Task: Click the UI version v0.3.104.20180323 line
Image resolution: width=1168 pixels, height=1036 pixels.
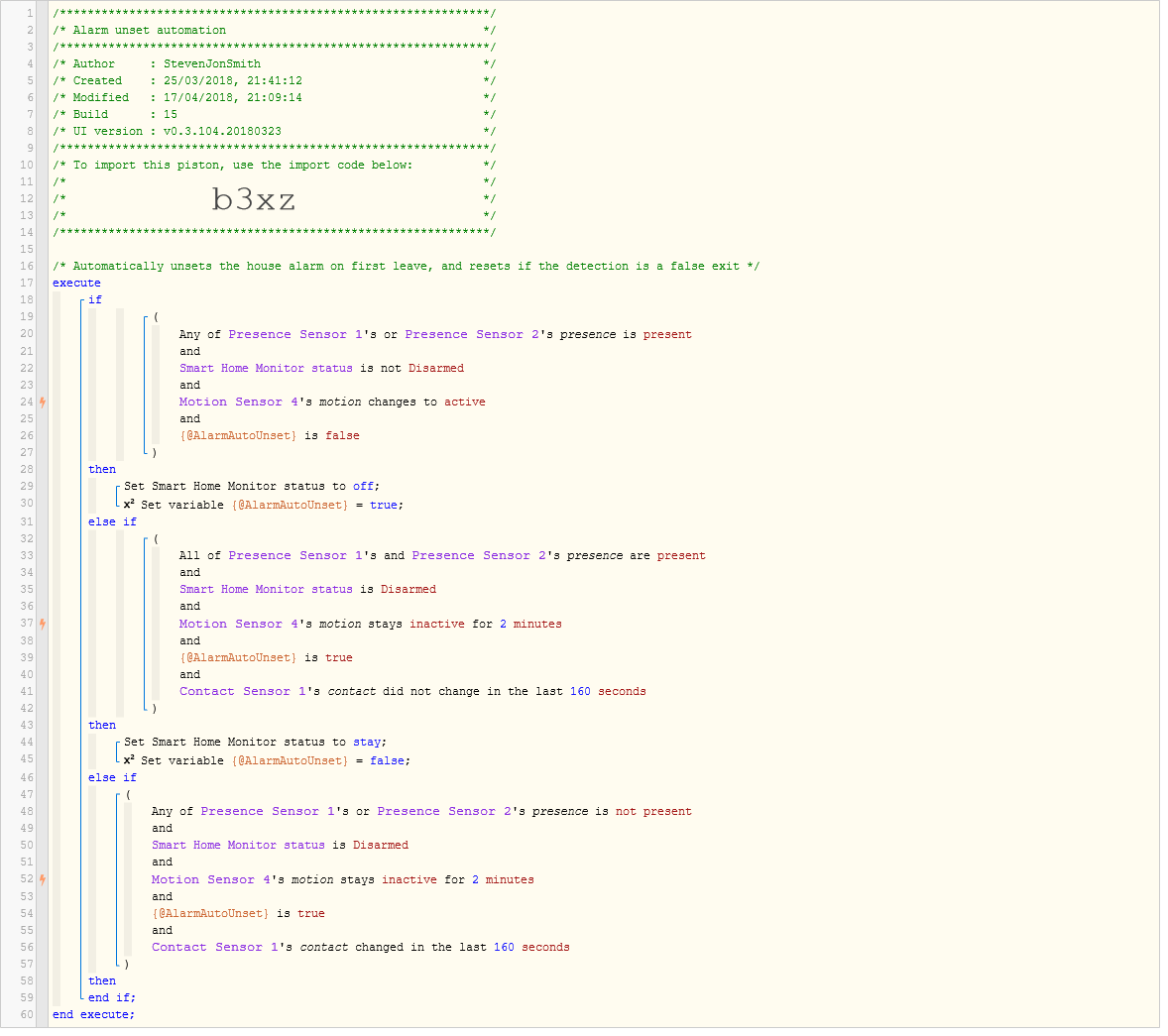Action: [x=274, y=133]
